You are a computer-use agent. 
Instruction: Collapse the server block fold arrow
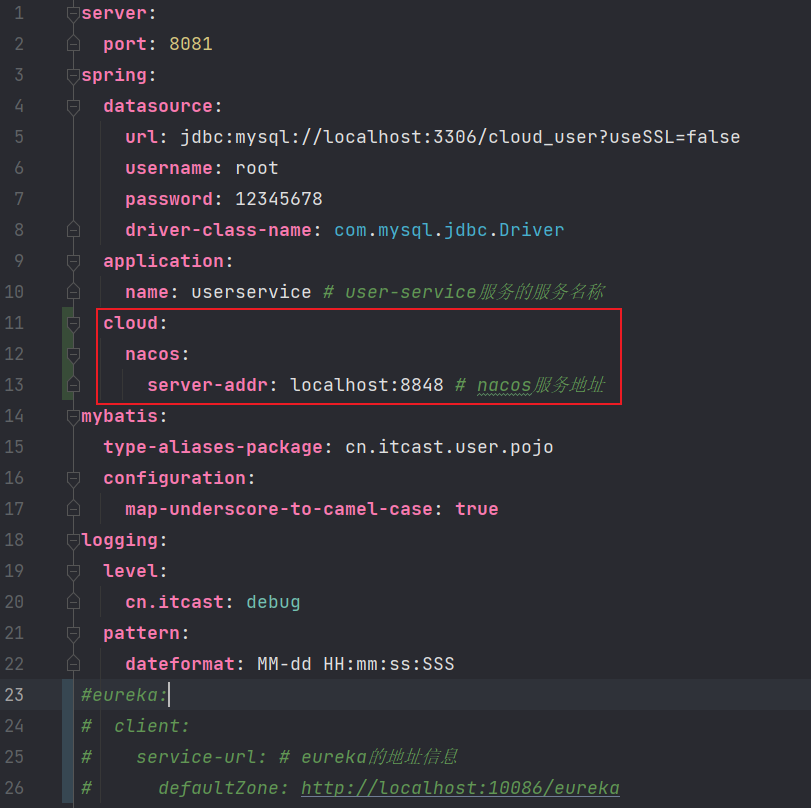73,14
